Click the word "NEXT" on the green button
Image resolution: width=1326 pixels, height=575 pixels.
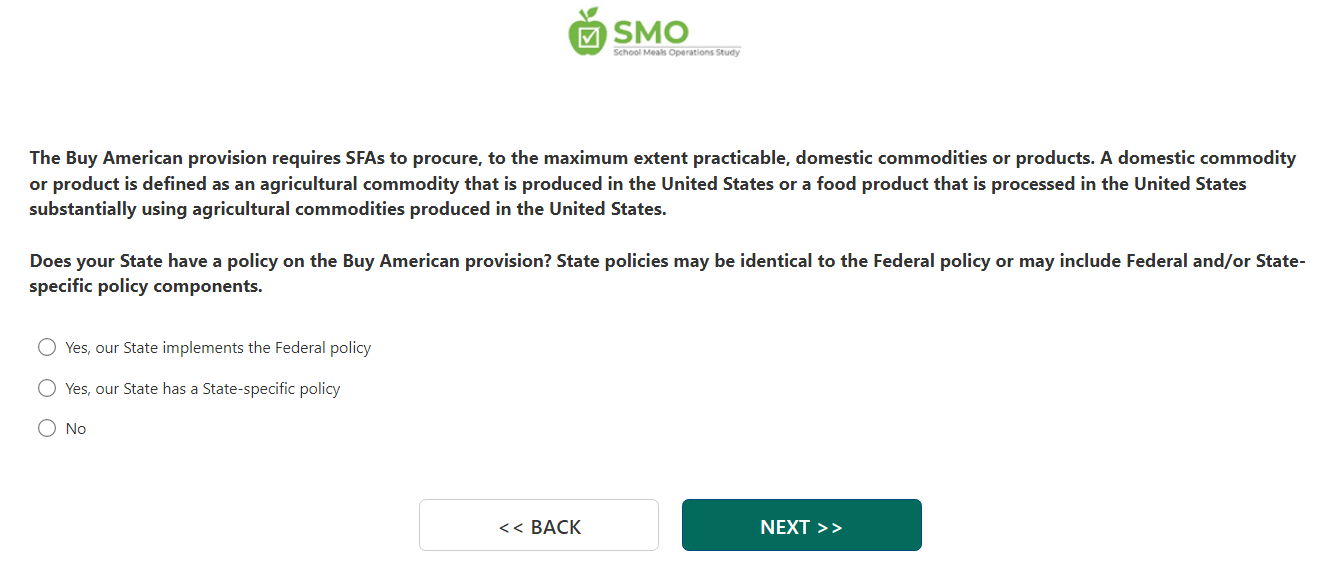785,527
